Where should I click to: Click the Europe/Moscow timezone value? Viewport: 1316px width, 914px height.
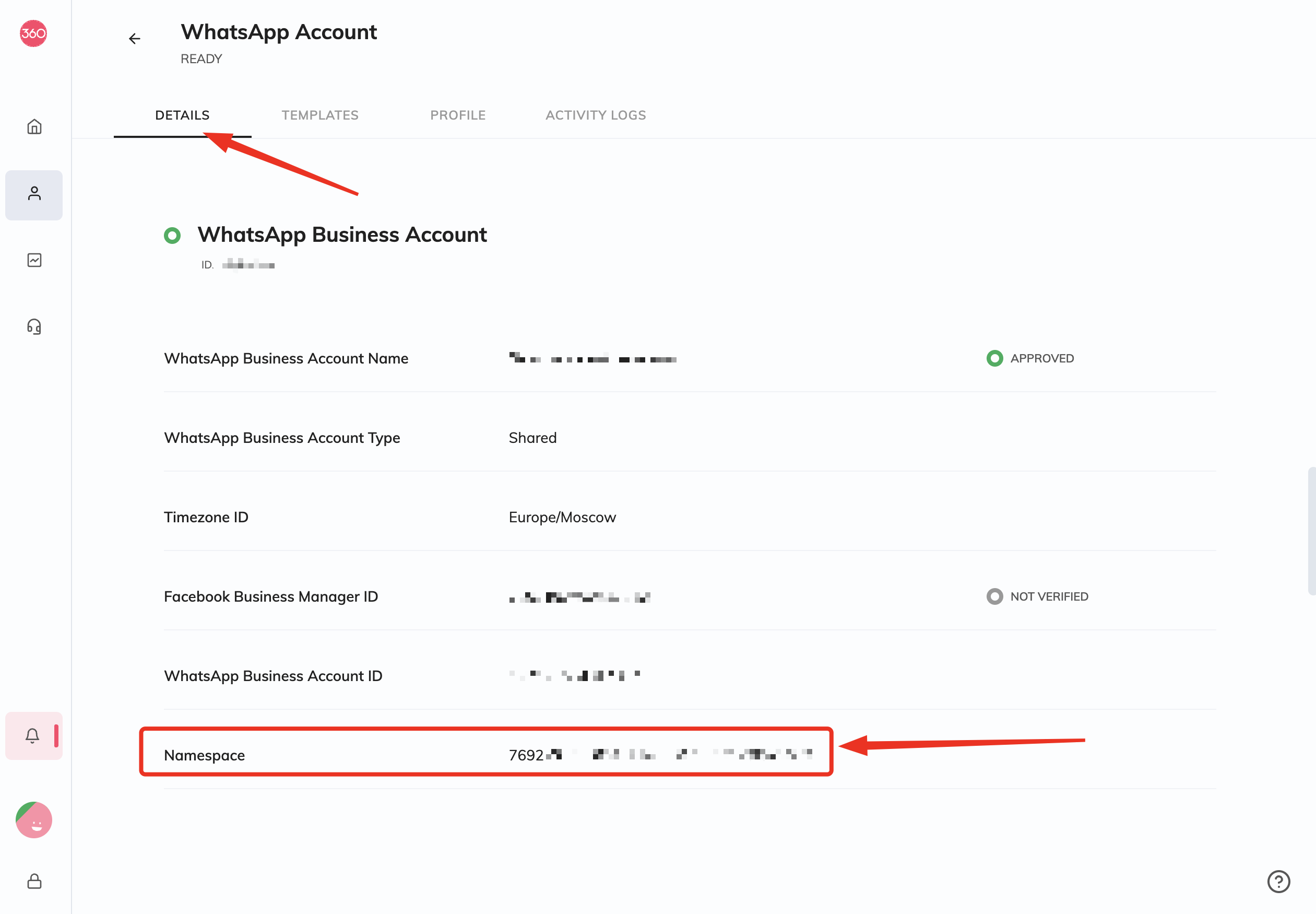coord(563,517)
